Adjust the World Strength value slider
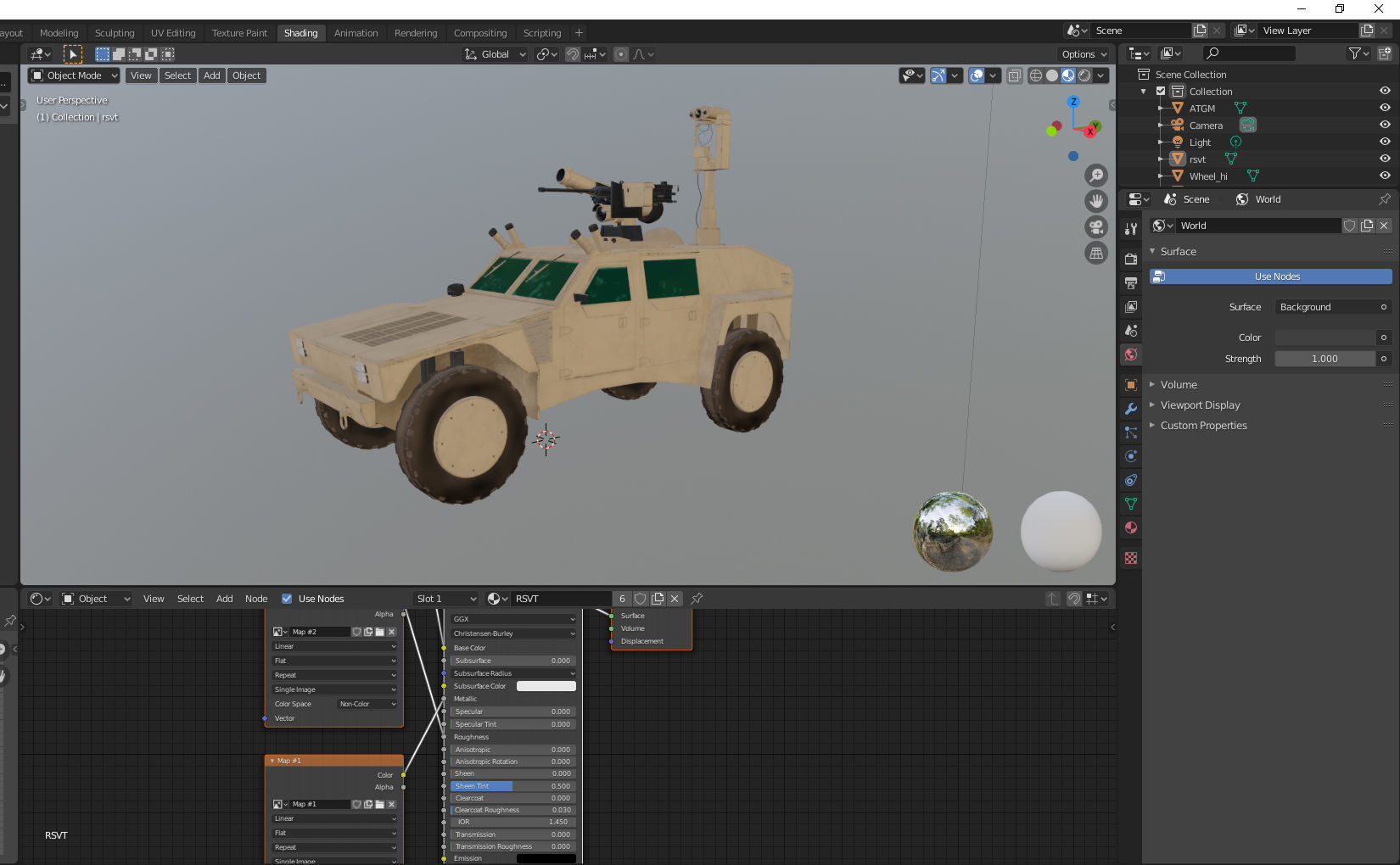Screen dimensions: 1400x865 [1324, 359]
